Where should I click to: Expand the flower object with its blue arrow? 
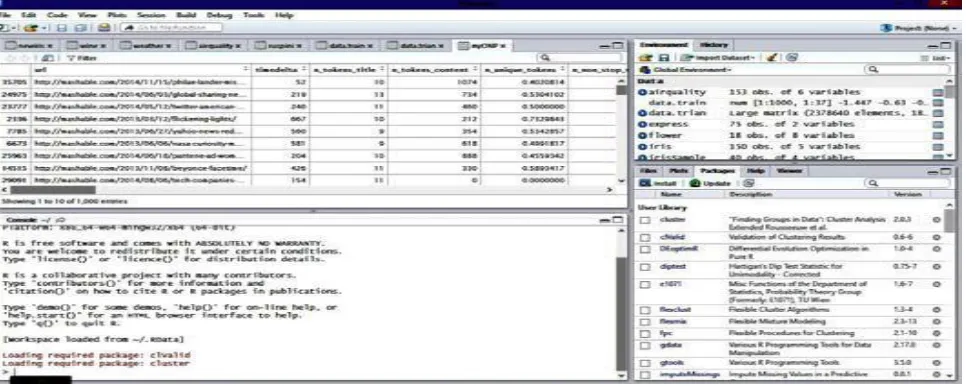point(642,136)
